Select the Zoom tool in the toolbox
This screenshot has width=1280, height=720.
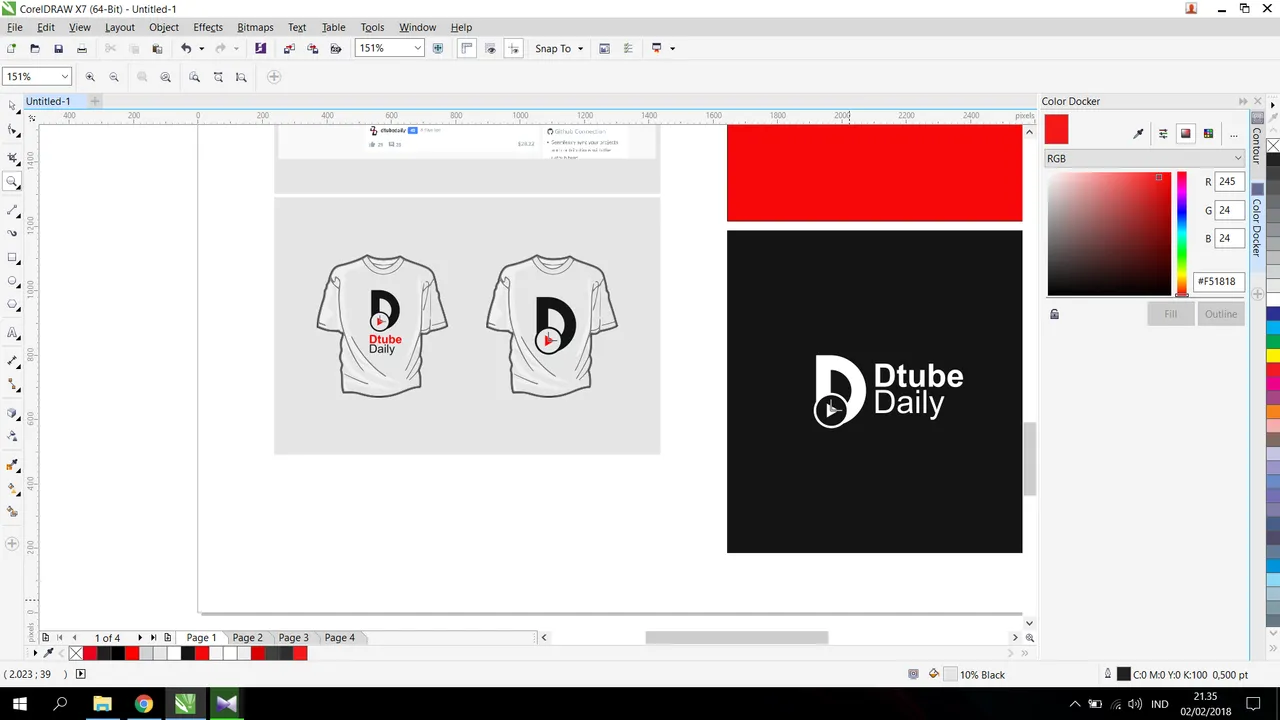[x=12, y=182]
